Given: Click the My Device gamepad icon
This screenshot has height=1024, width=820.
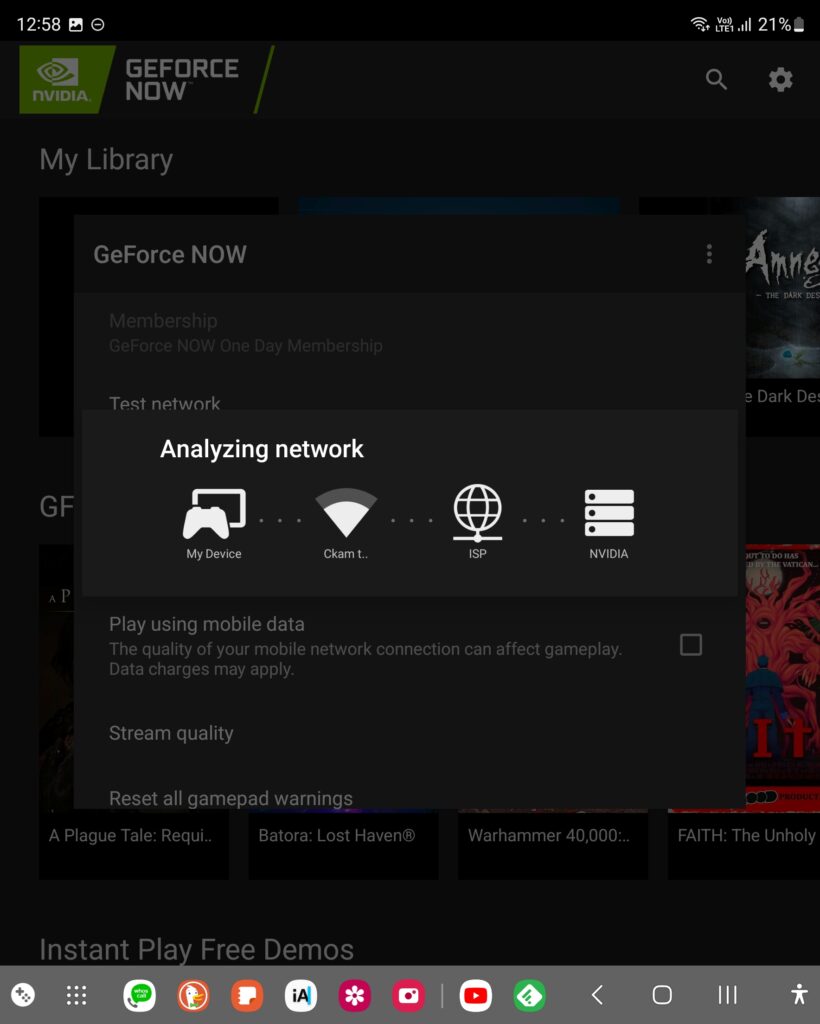Looking at the screenshot, I should [x=214, y=514].
